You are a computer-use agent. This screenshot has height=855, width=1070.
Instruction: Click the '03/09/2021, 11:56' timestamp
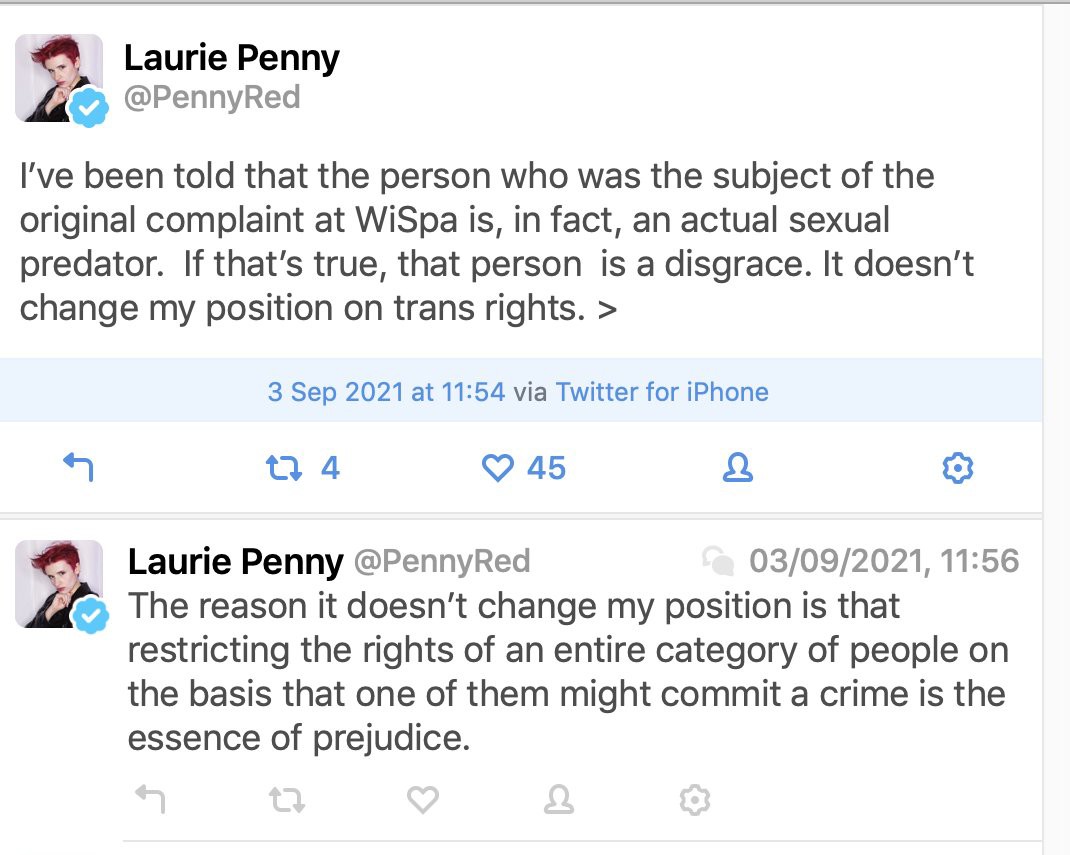pos(884,562)
